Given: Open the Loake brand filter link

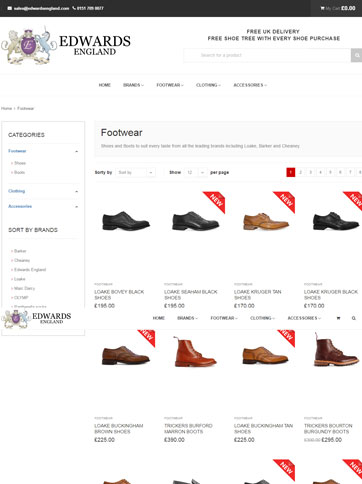Looking at the screenshot, I should 20,279.
